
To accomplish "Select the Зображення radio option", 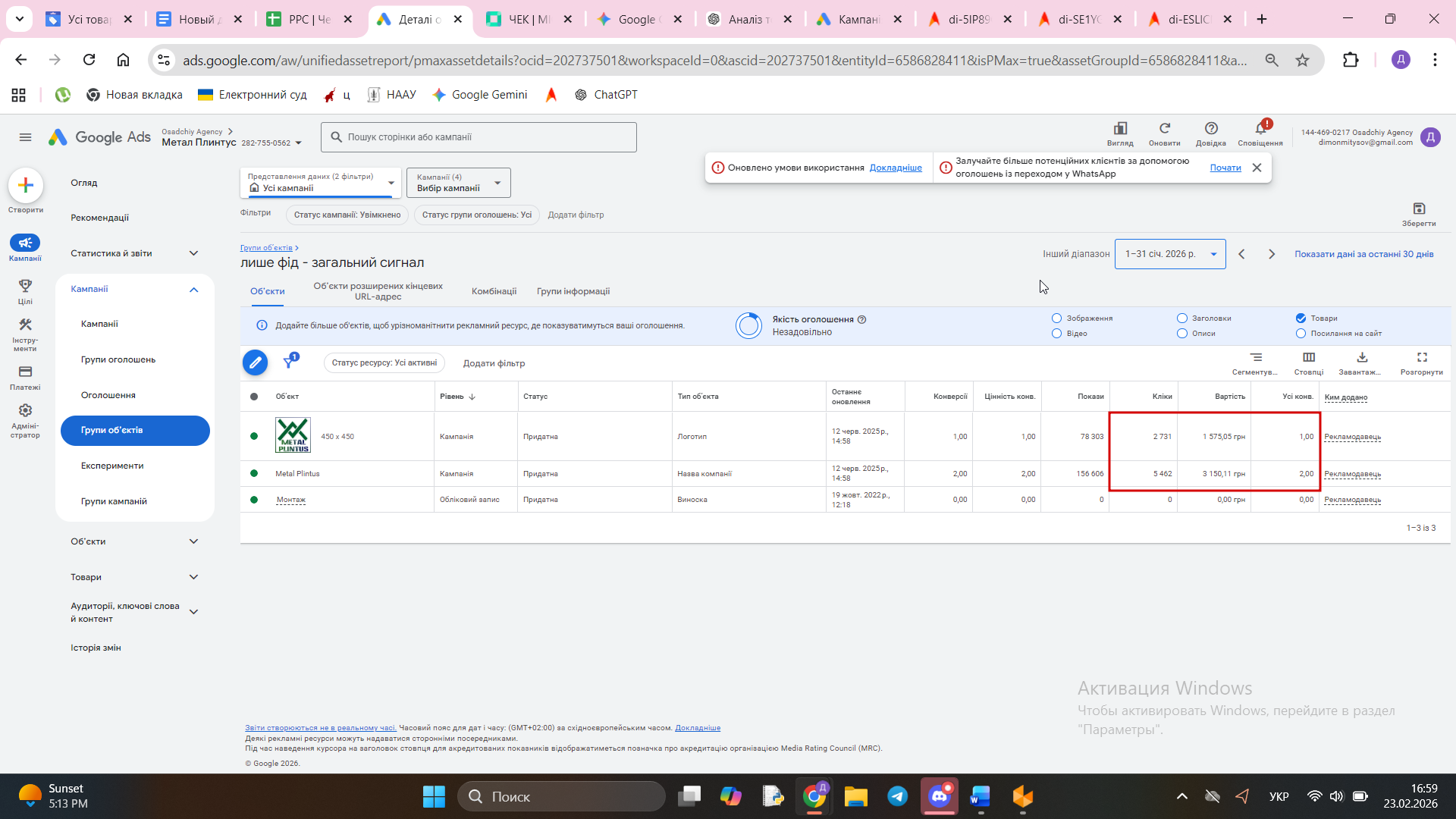I will pyautogui.click(x=1056, y=318).
